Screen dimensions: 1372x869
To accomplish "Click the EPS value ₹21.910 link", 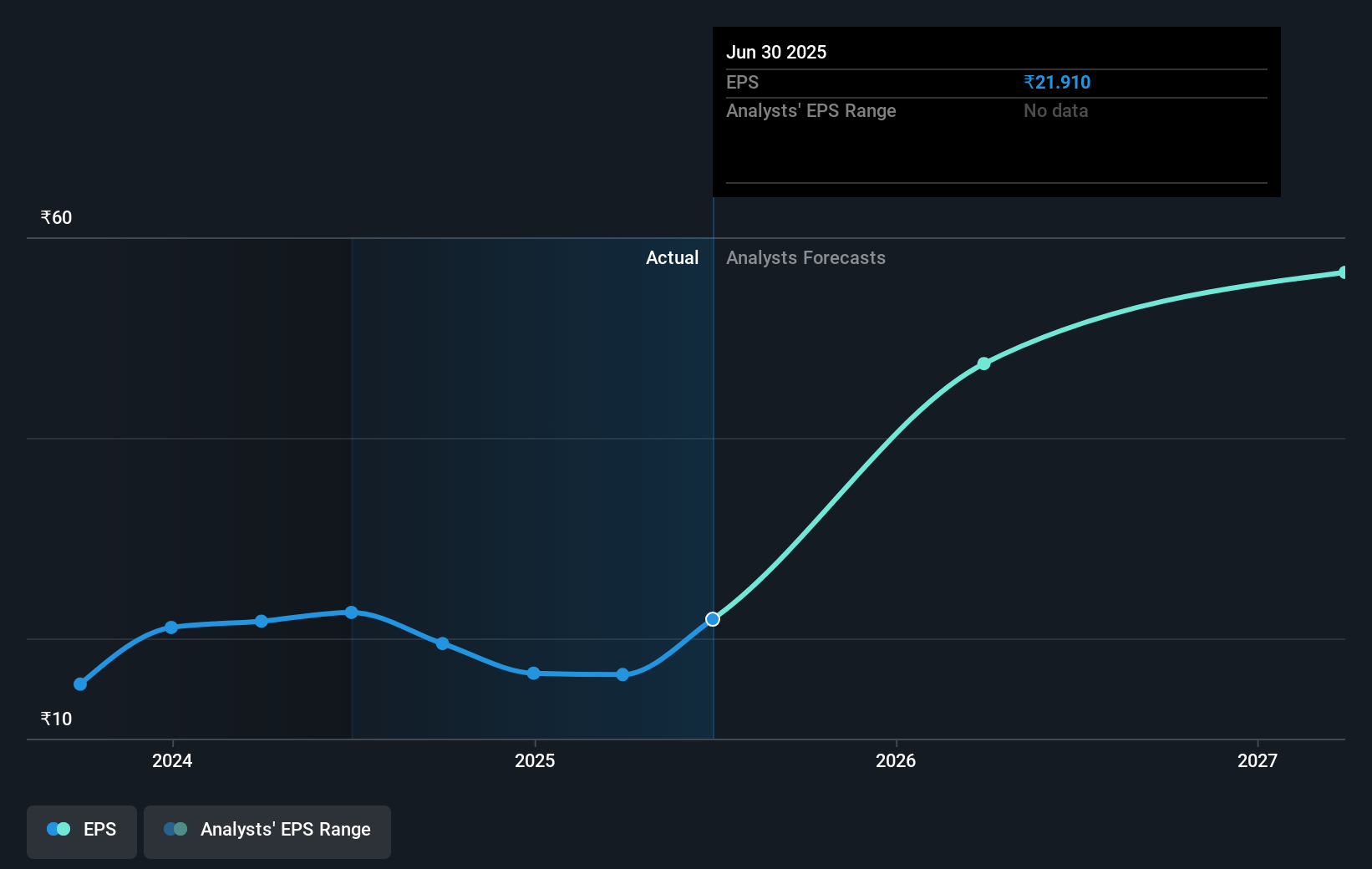I will 1056,82.
